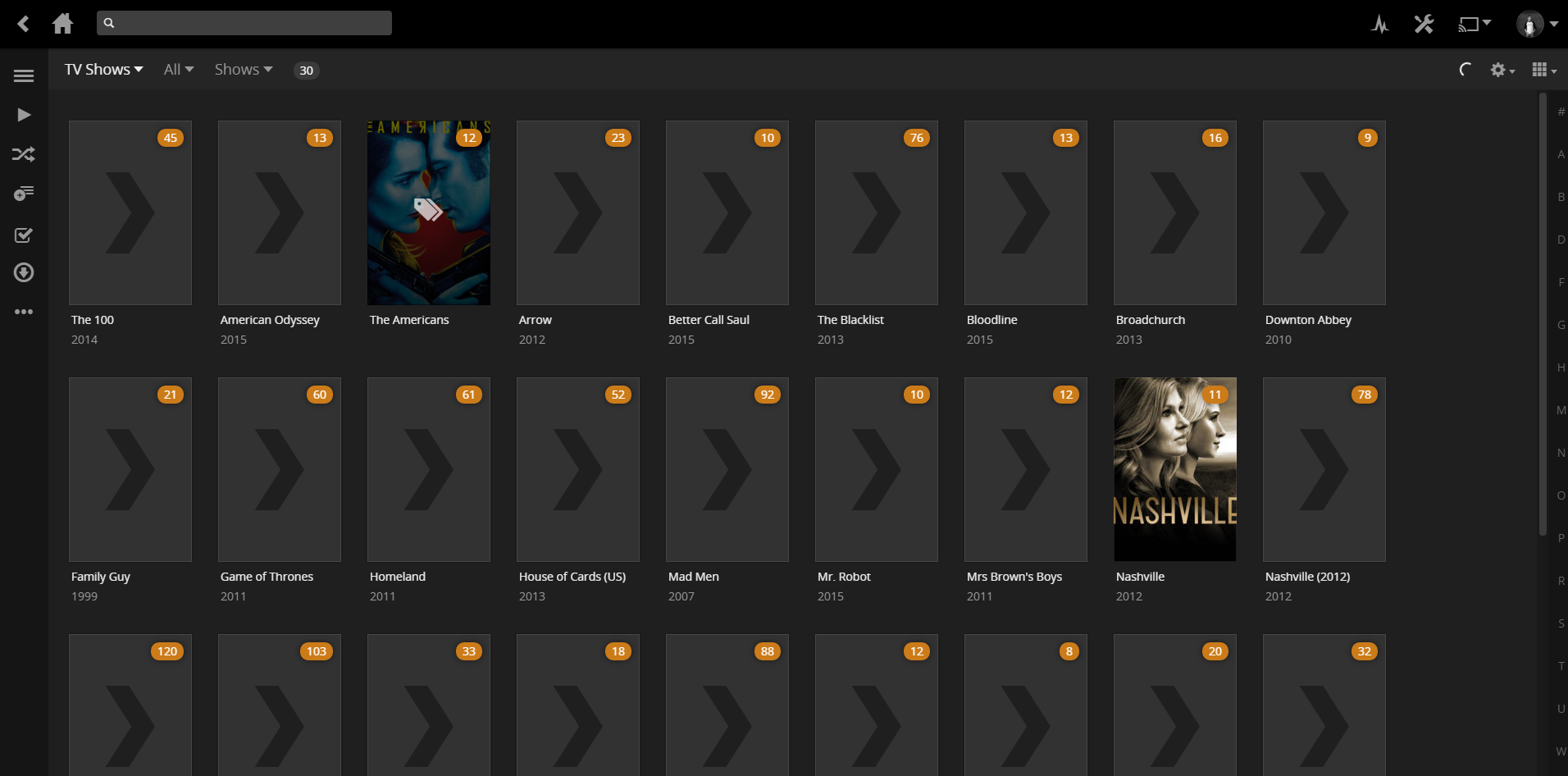1568x776 pixels.
Task: Go back using the top-left arrow
Action: point(24,24)
